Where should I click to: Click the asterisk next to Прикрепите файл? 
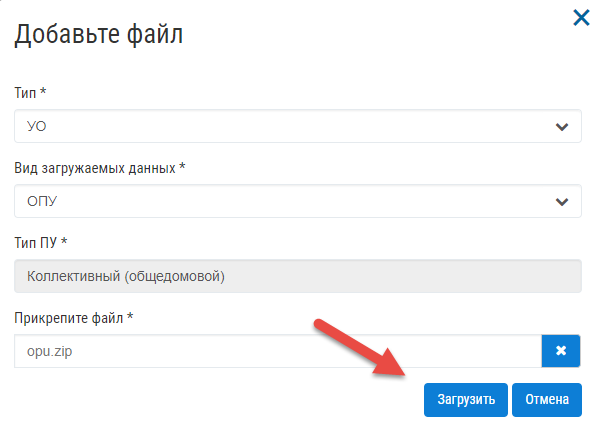(x=130, y=315)
